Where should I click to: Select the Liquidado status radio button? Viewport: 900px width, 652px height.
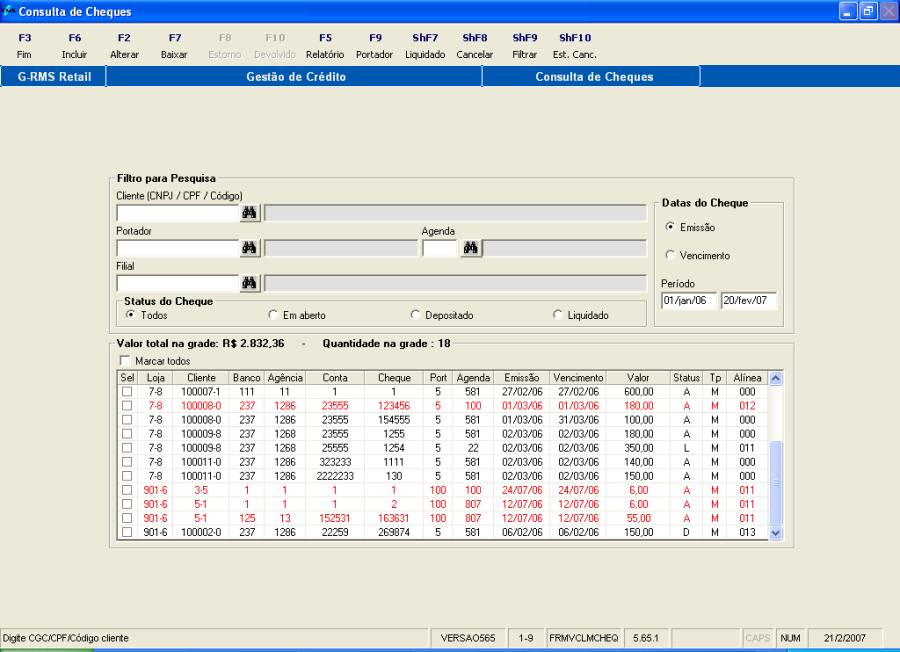(x=558, y=315)
